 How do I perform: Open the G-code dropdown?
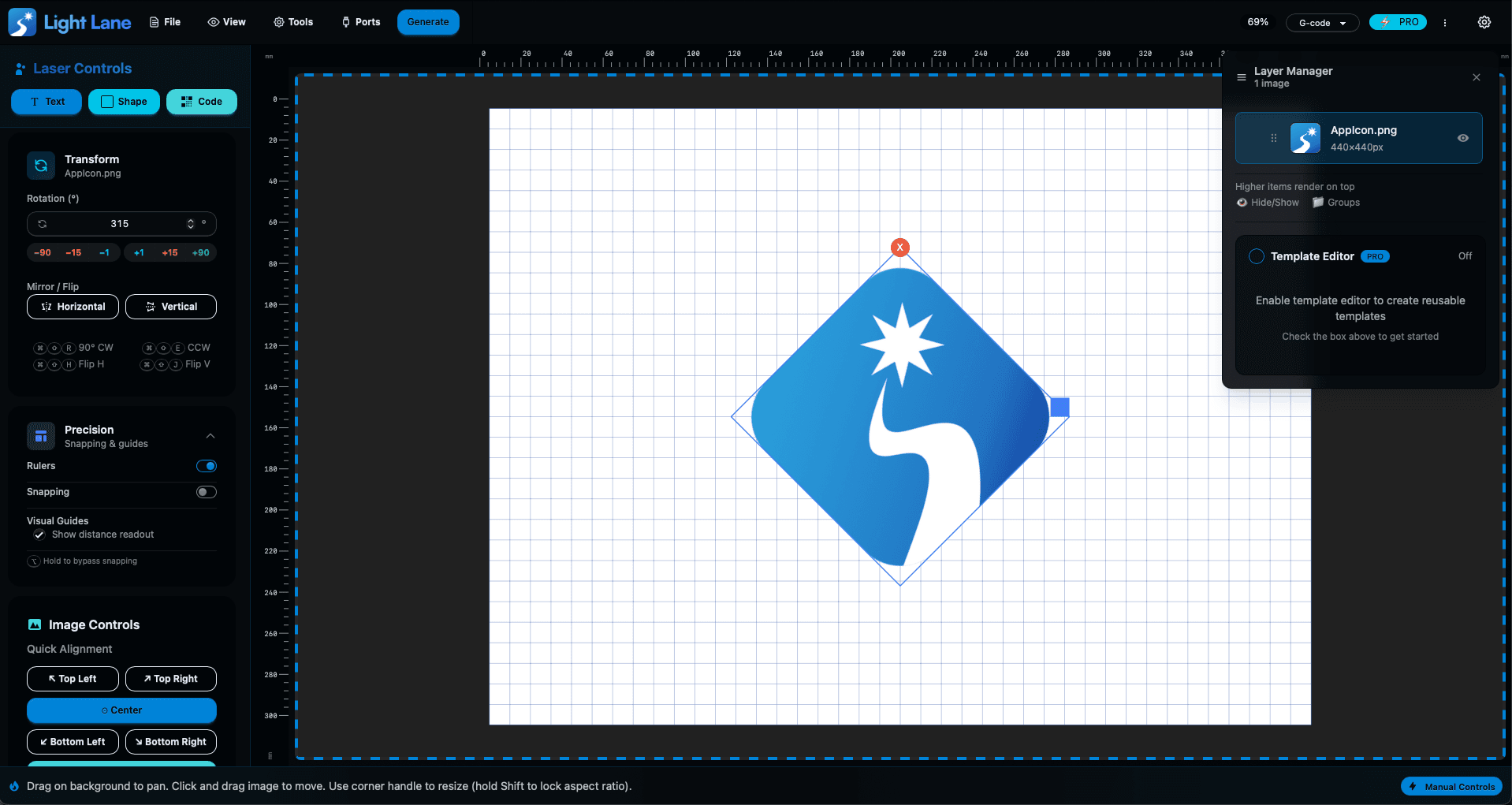pos(1322,23)
